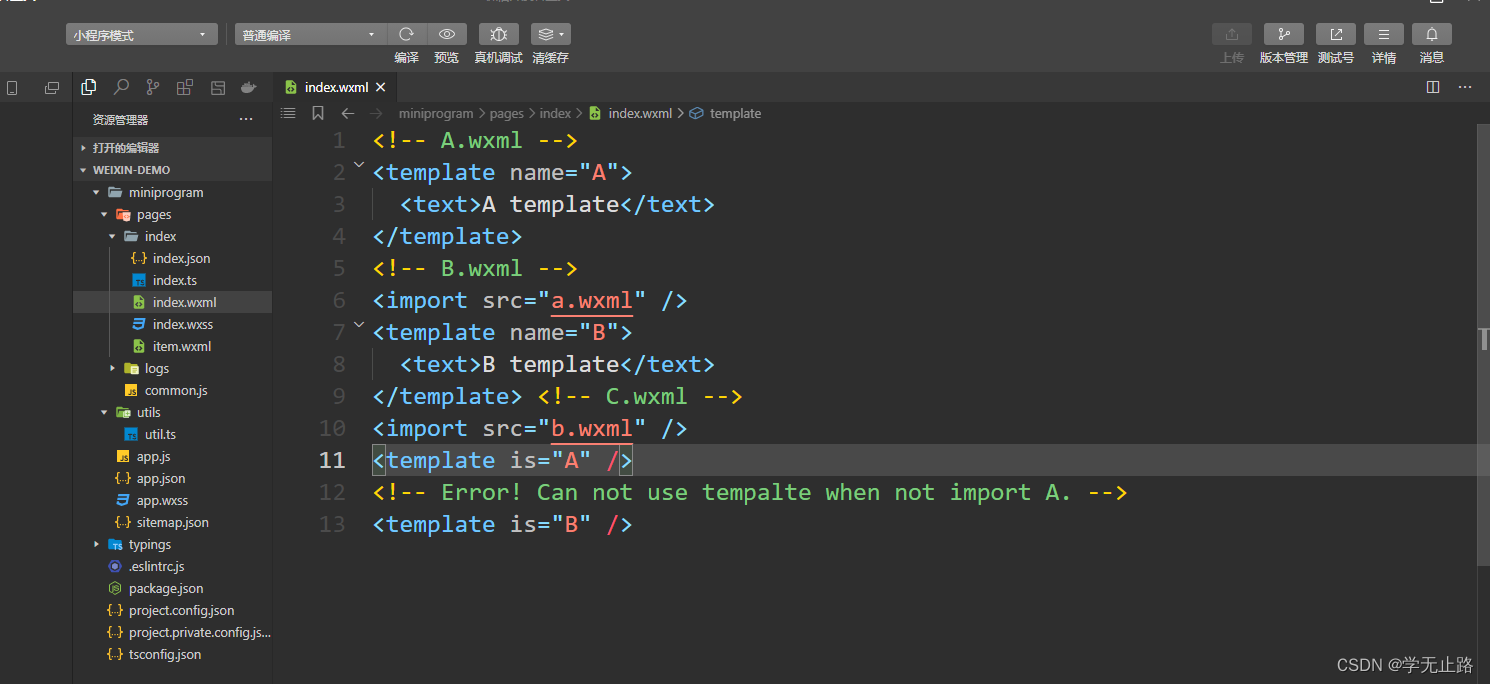This screenshot has height=684, width=1490.
Task: Fold the template block on line 7
Action: click(x=359, y=325)
